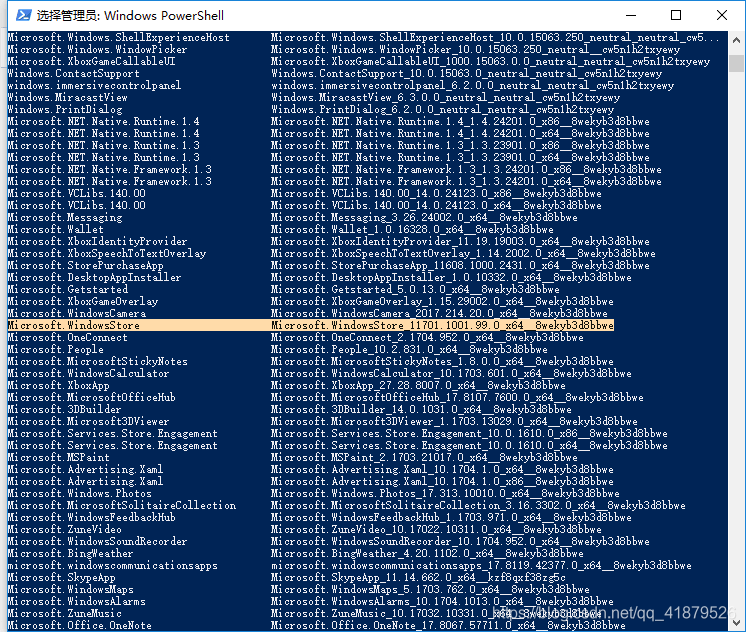Click the Microsoft.XboxApp_27.28.8007.0_x64 full name

(x=418, y=385)
